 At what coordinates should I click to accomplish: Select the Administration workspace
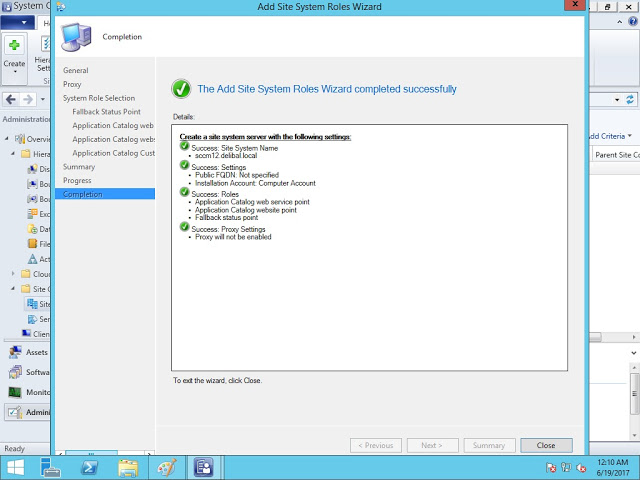pos(28,412)
